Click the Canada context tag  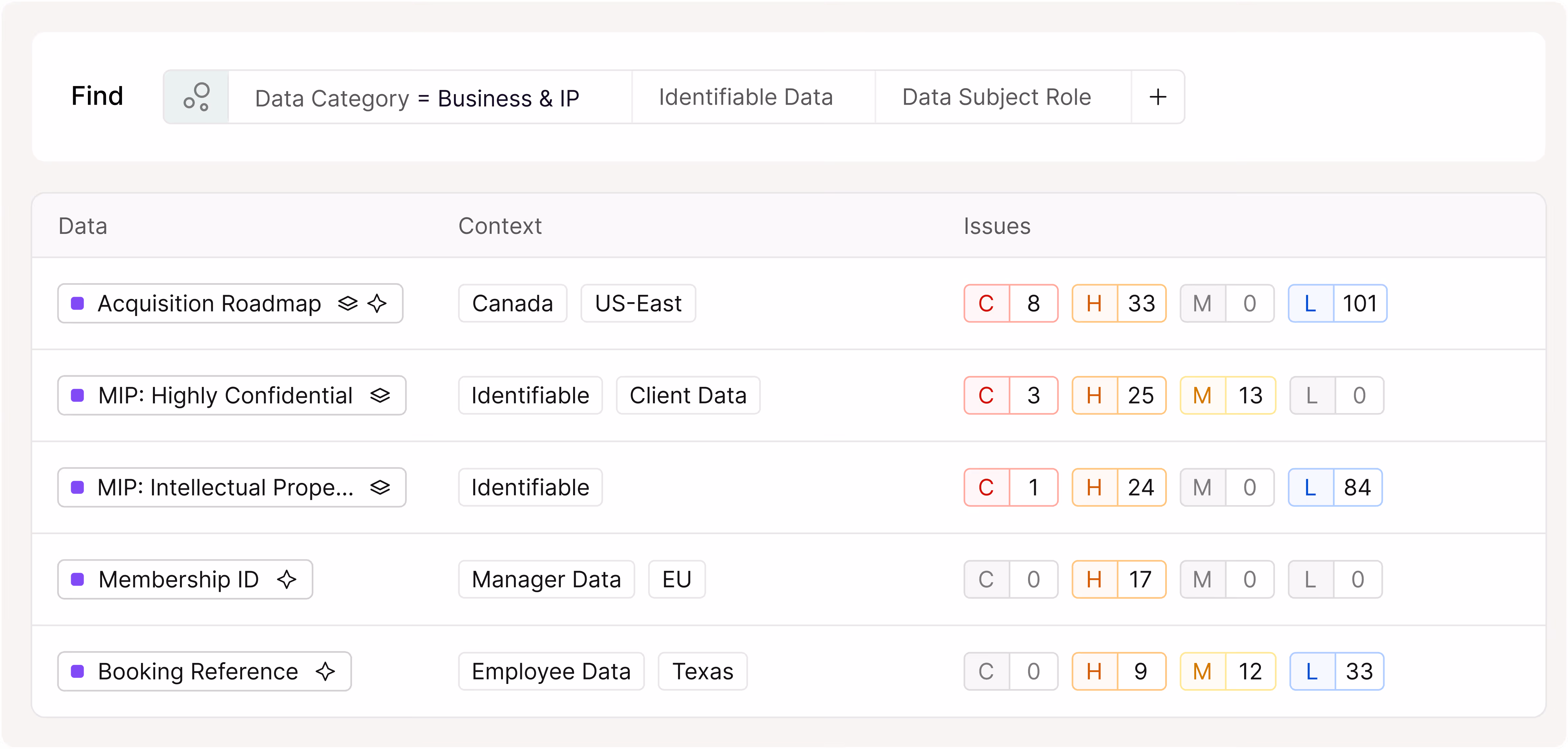(512, 303)
